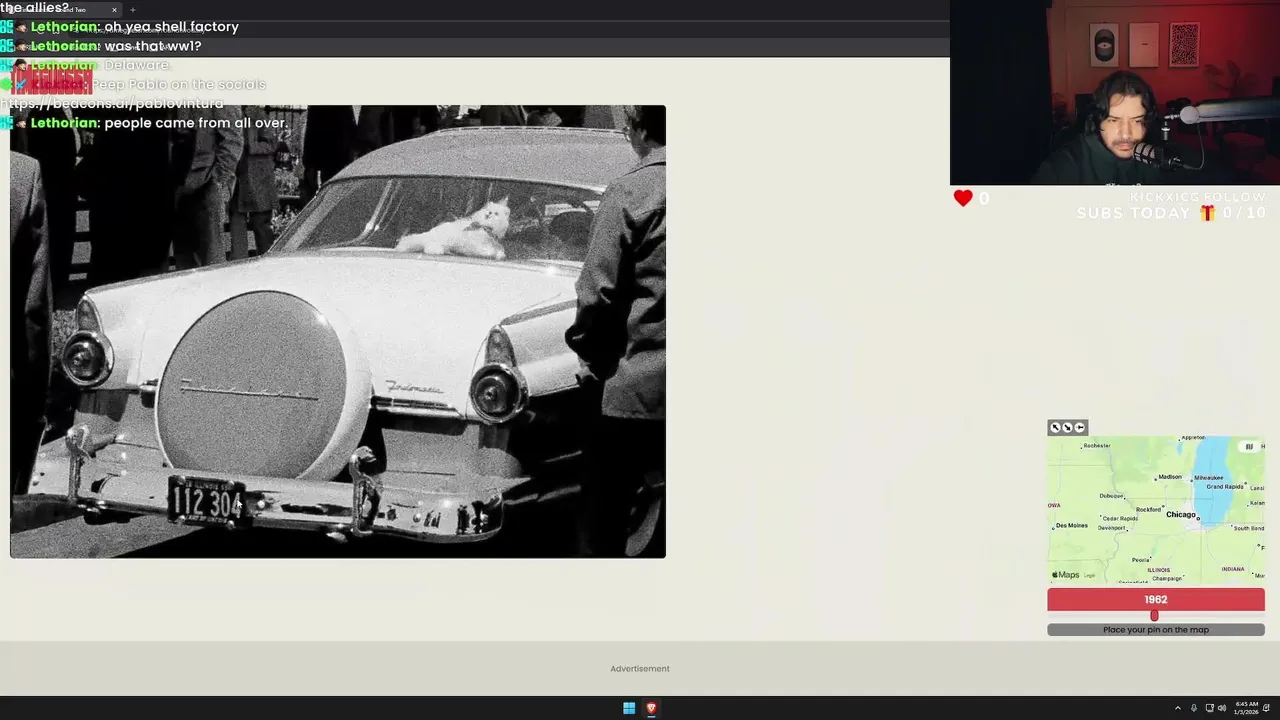Click the first map resize arrow icon
Screen dimensions: 1280x720
click(x=1055, y=427)
